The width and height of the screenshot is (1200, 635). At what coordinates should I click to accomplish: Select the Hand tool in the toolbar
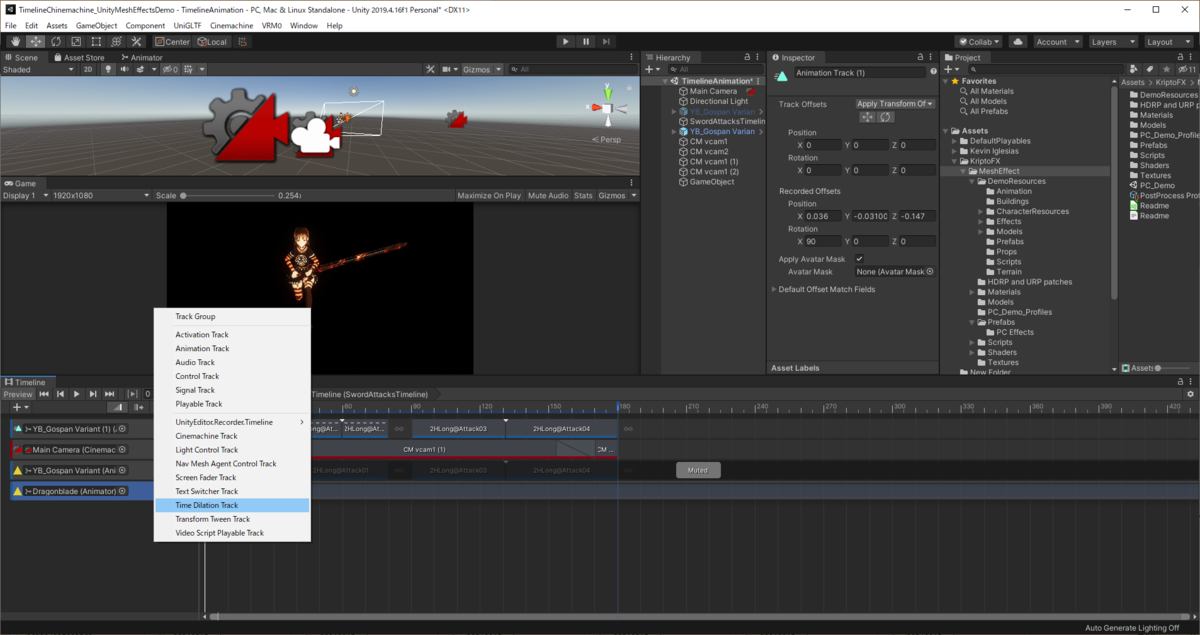[16, 41]
